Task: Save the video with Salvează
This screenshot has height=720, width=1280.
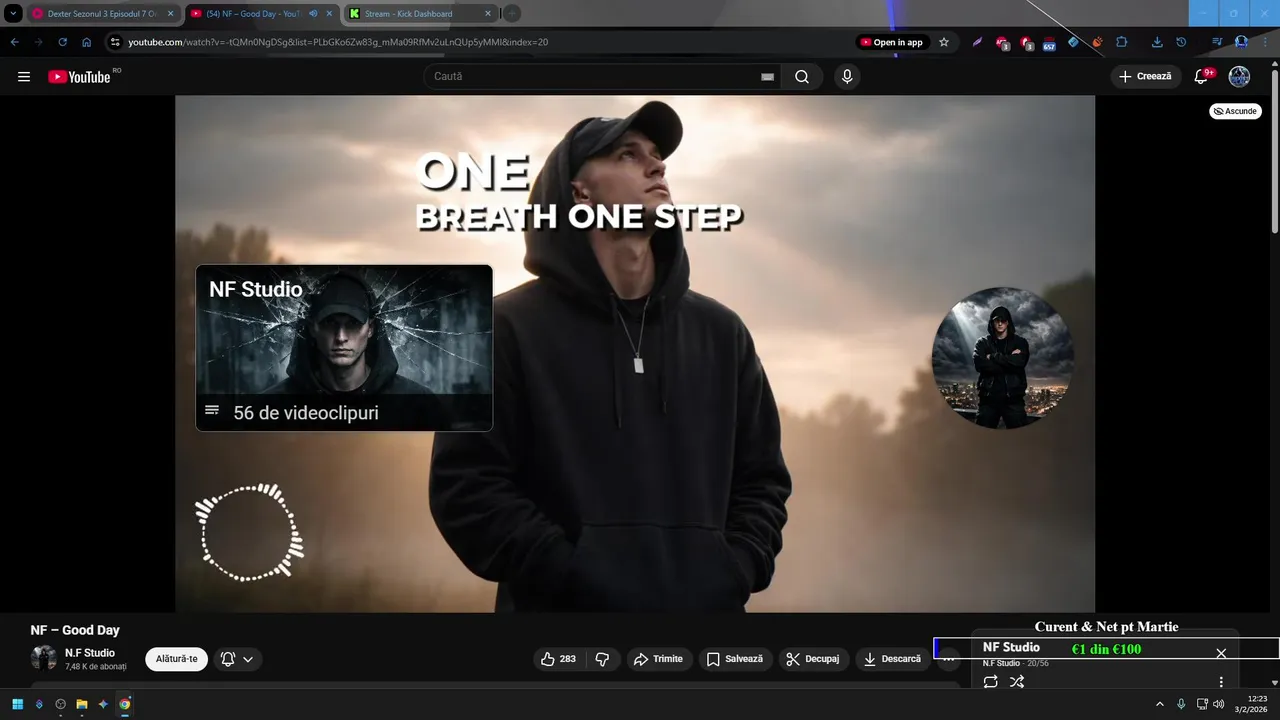Action: click(x=735, y=659)
